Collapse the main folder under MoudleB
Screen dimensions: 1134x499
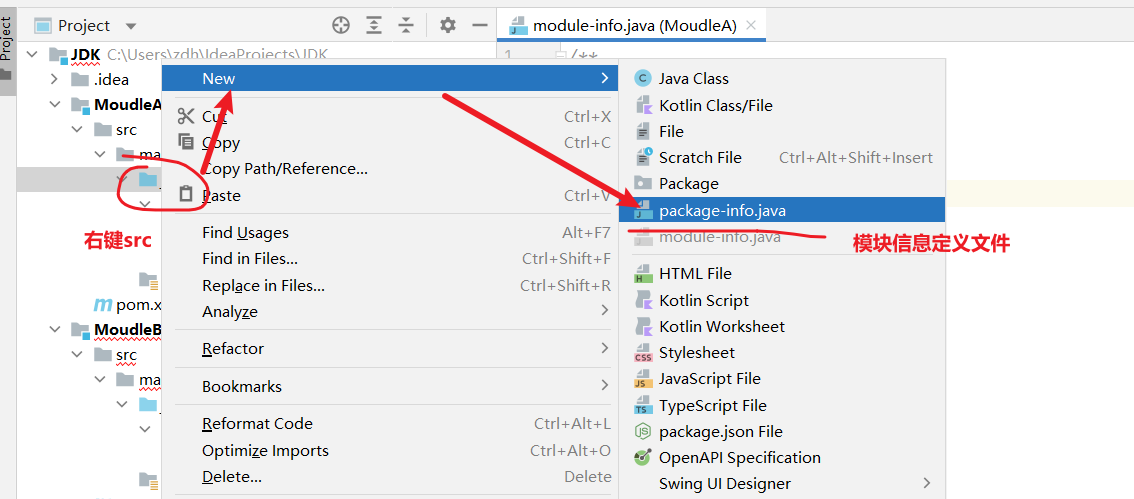coord(100,380)
